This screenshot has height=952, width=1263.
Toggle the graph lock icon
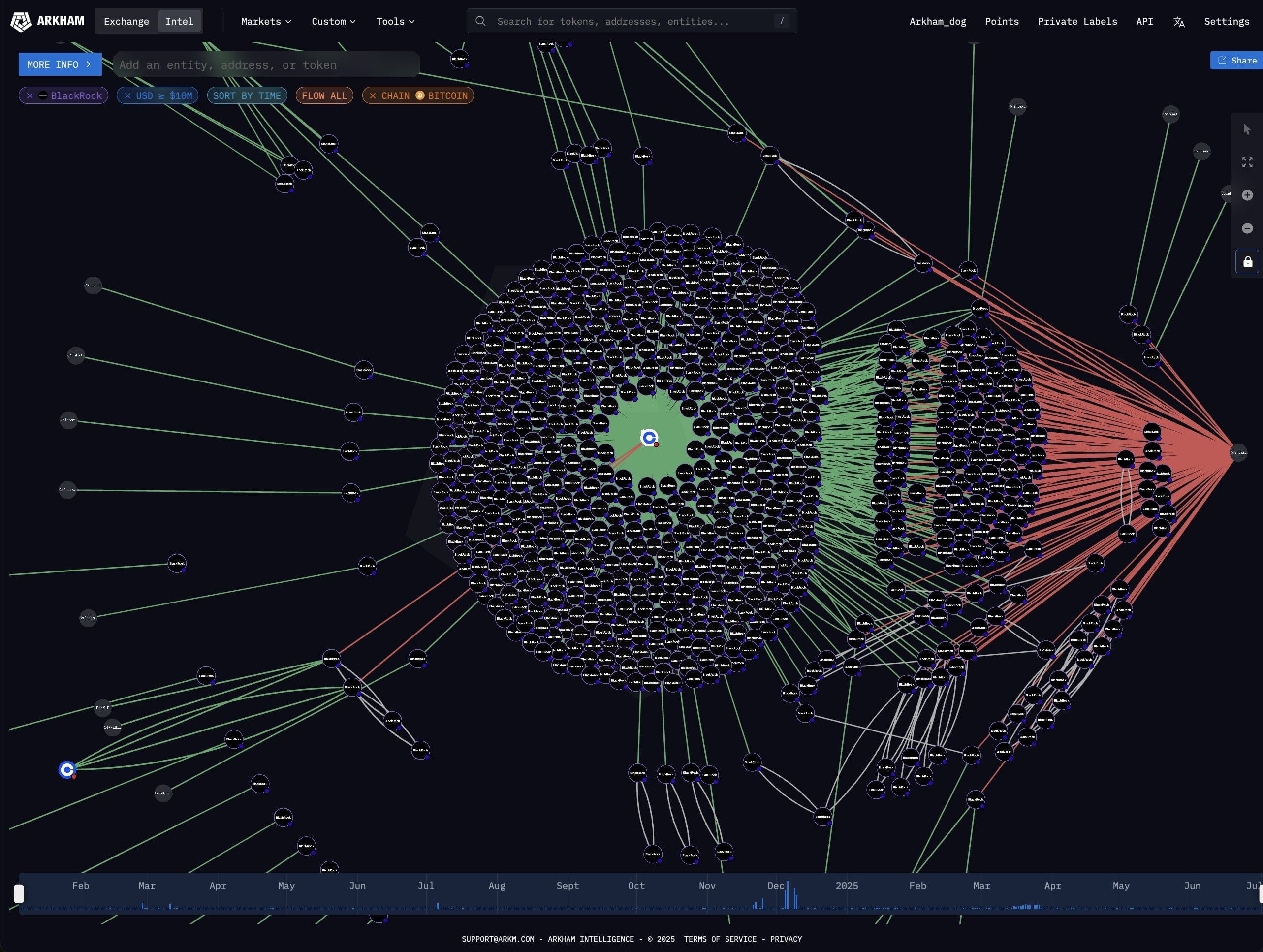[x=1247, y=261]
